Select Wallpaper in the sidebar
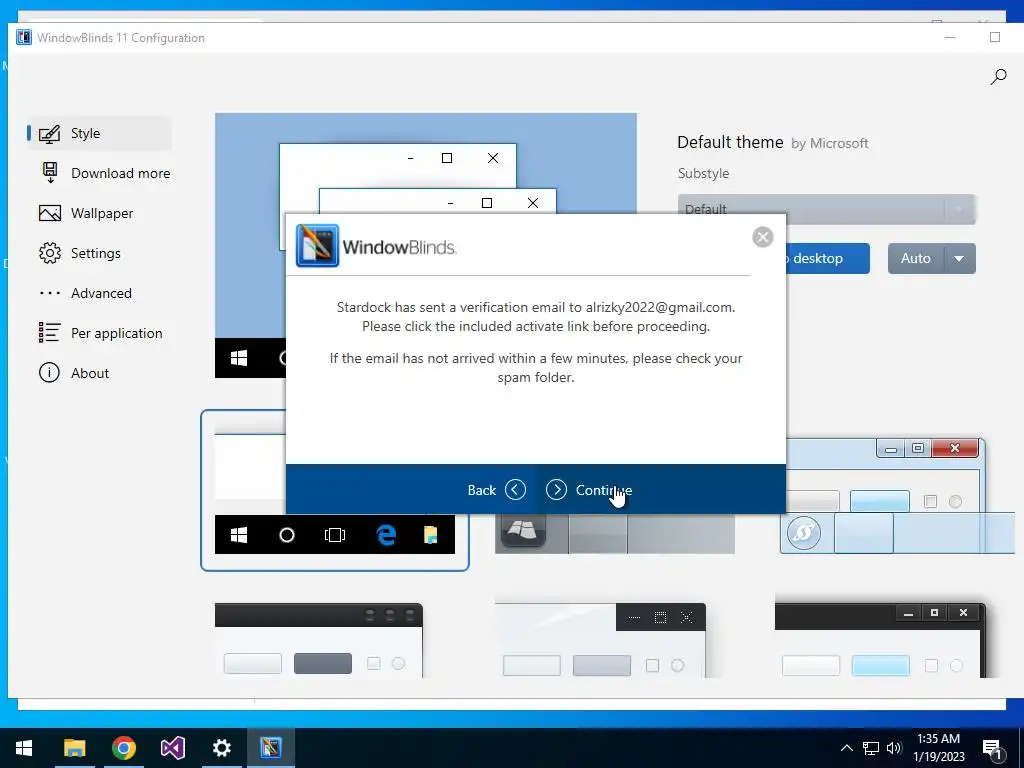 [x=86, y=214]
